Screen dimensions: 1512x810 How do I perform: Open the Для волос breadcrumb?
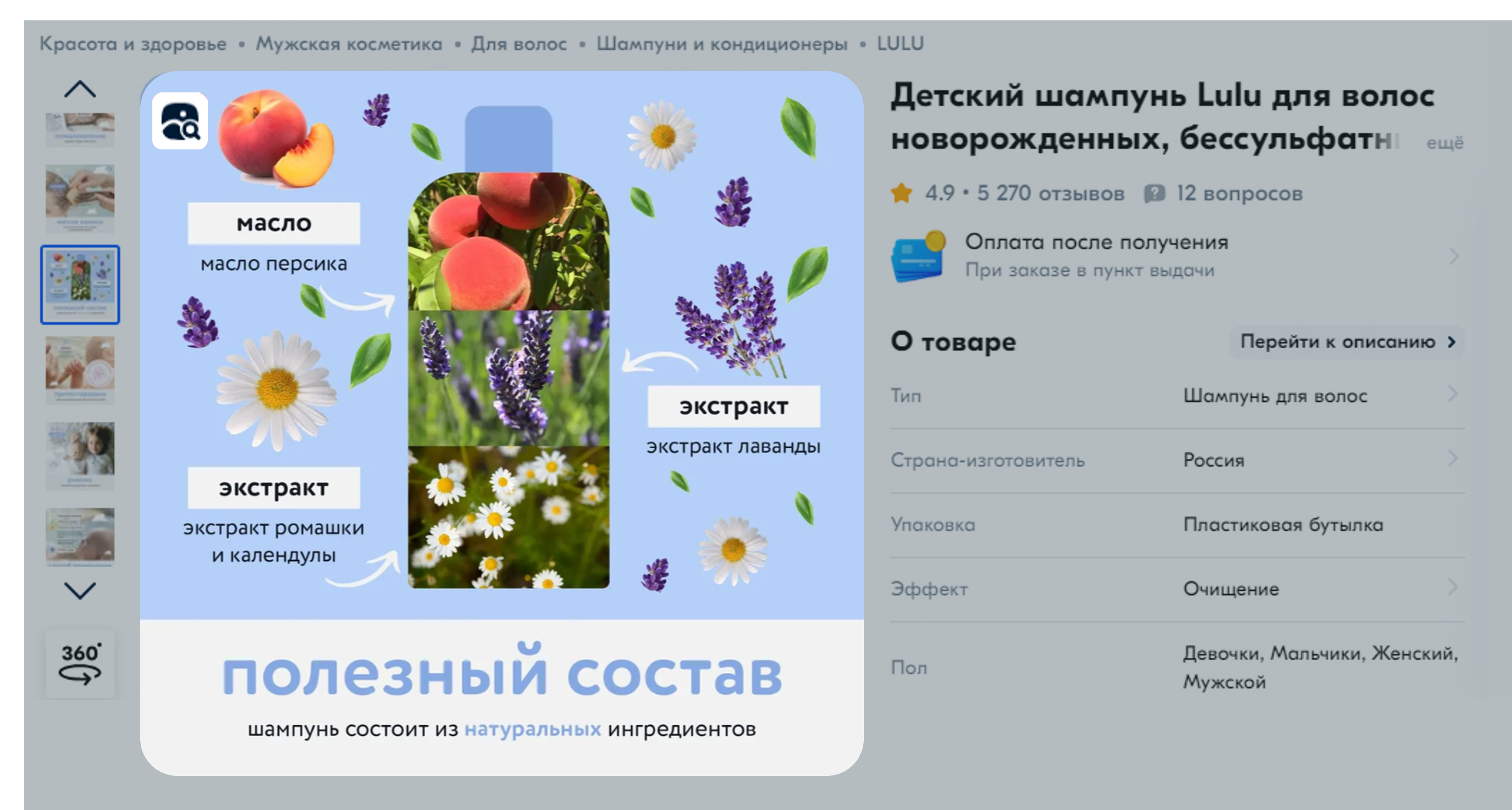coord(520,44)
